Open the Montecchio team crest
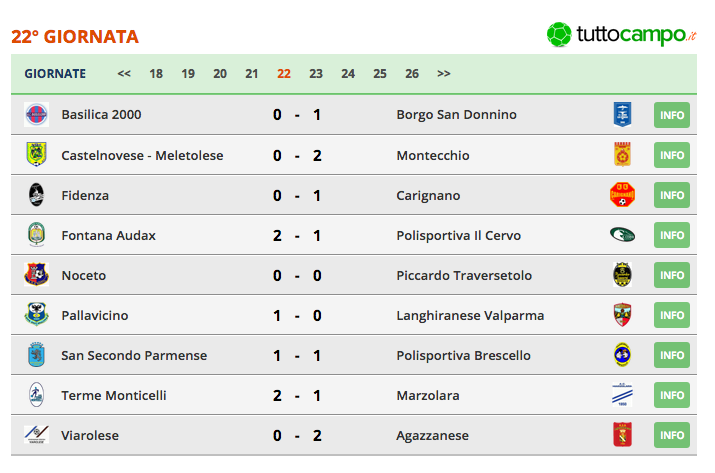The width and height of the screenshot is (715, 473). (x=622, y=155)
